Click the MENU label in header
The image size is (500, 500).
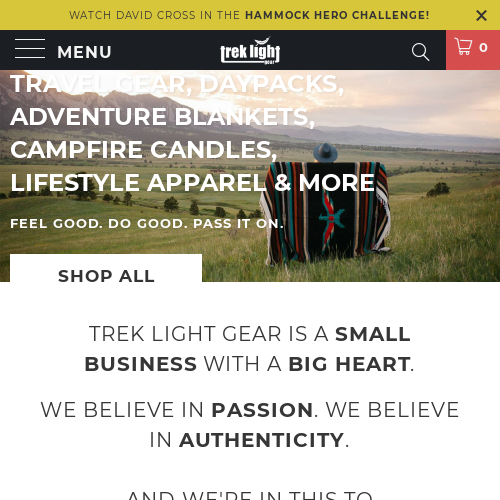pyautogui.click(x=84, y=52)
